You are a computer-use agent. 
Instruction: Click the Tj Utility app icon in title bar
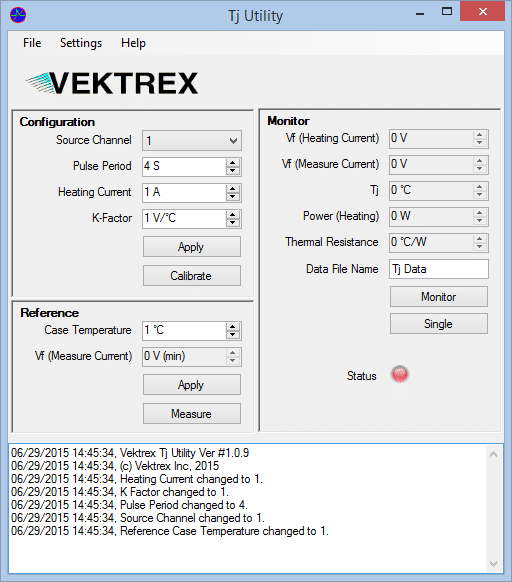(17, 15)
